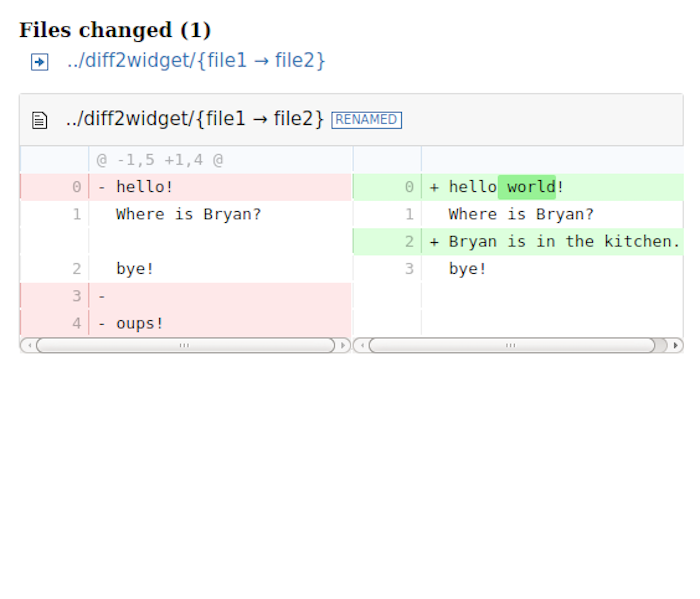
Task: Click "Where is Bryan?" in the right pane
Action: click(x=521, y=214)
